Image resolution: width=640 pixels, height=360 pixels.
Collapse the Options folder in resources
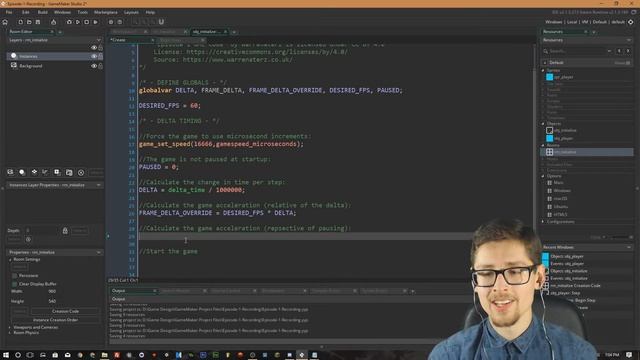point(543,176)
